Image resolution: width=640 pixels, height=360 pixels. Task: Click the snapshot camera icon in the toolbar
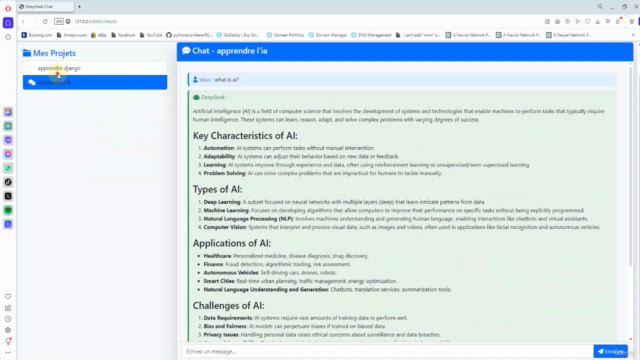tap(557, 21)
